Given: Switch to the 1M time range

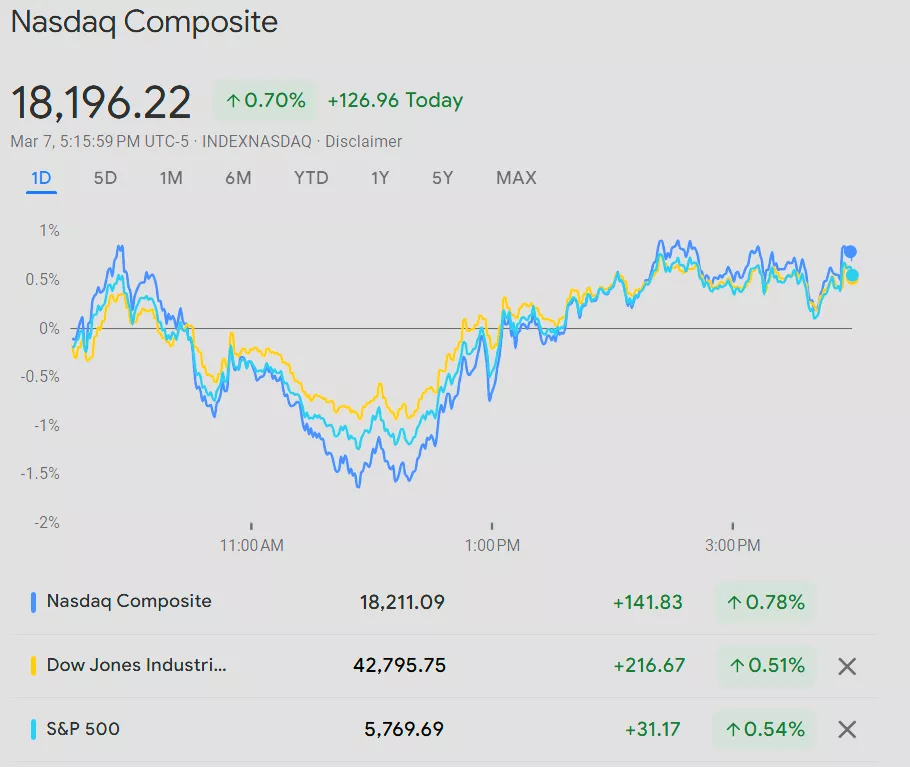Looking at the screenshot, I should click(171, 178).
